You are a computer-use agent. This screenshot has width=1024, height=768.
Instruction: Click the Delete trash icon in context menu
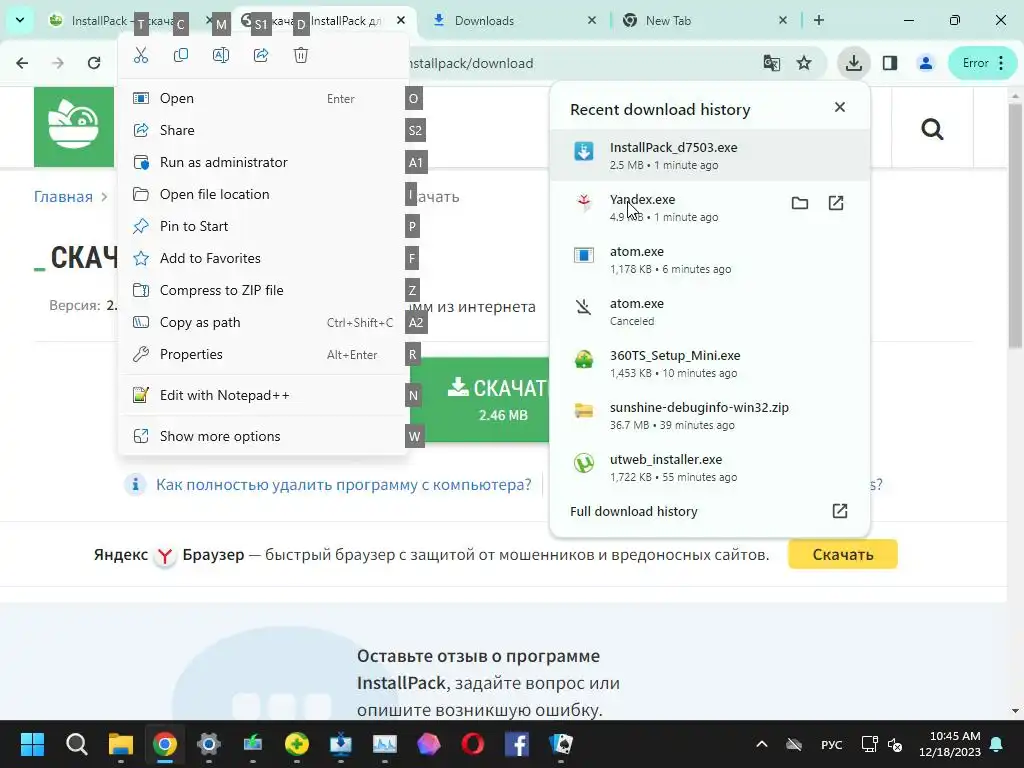[x=301, y=56]
